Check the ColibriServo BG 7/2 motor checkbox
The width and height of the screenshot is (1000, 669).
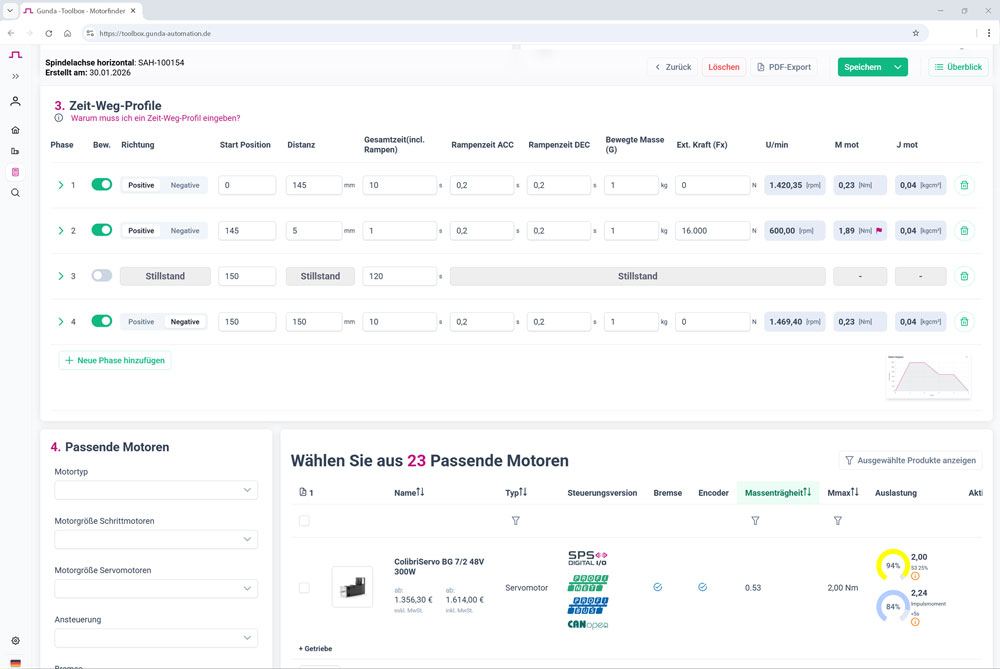pyautogui.click(x=304, y=588)
